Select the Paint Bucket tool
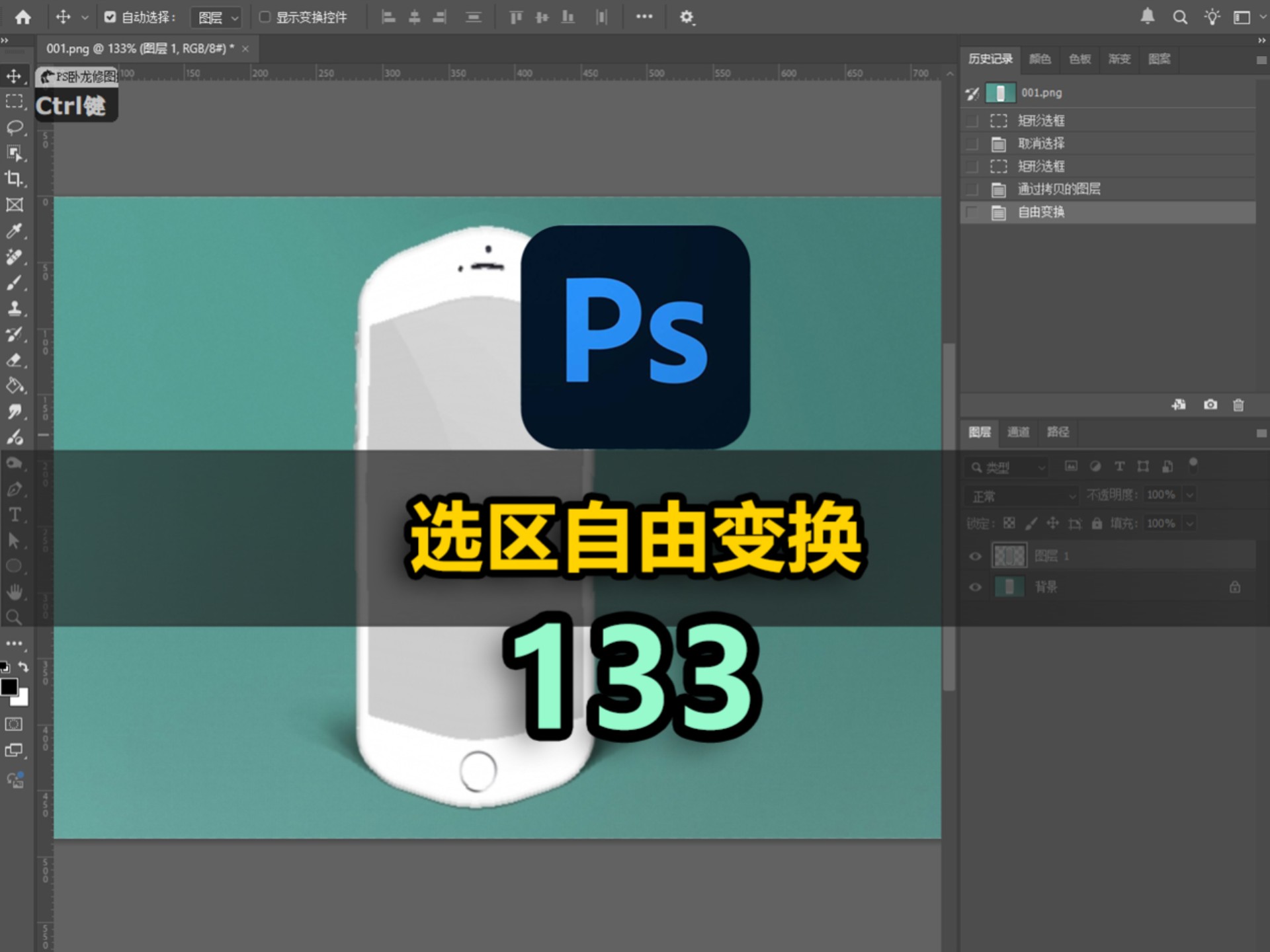 pos(14,385)
